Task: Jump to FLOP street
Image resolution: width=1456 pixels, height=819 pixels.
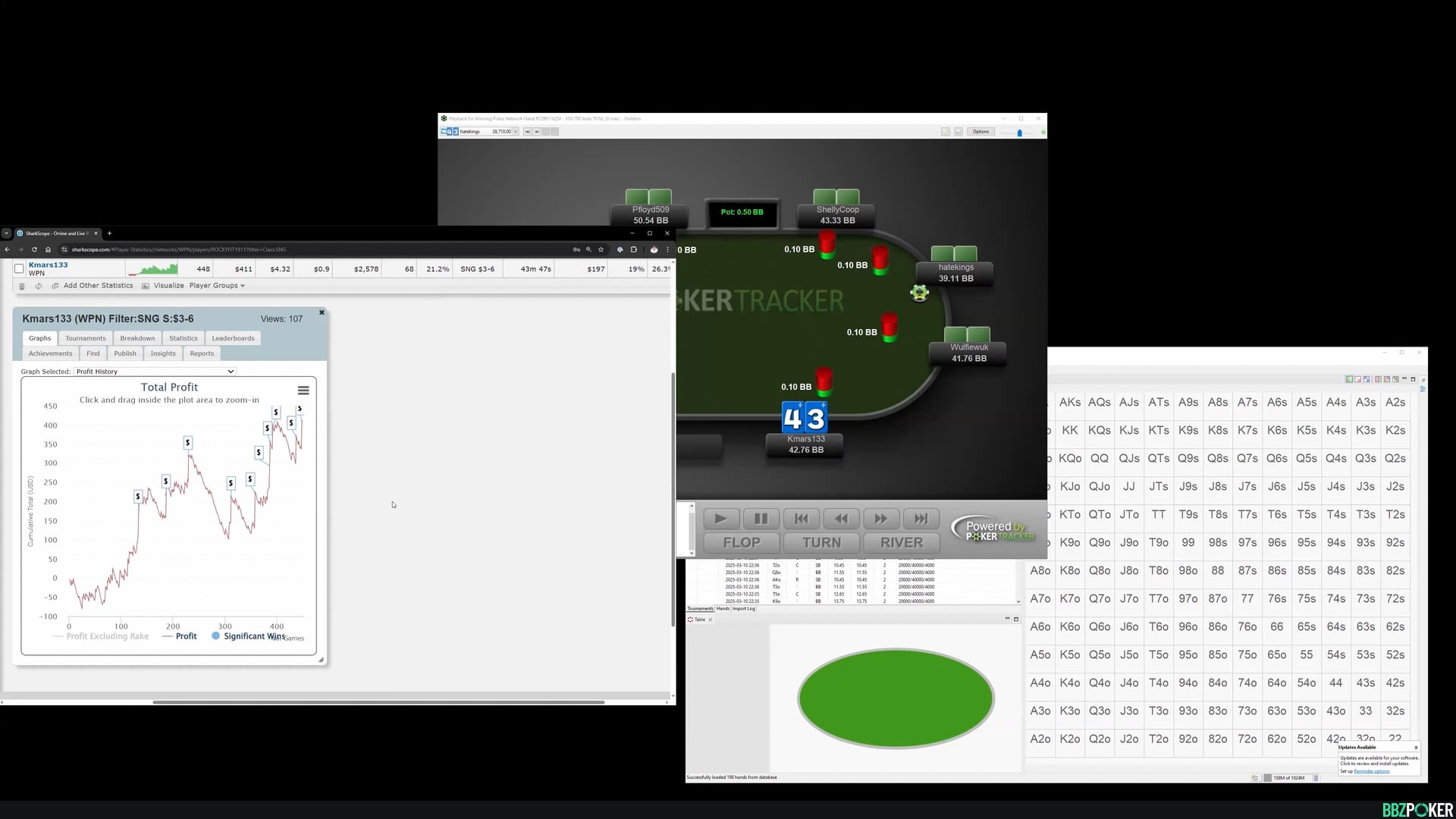Action: tap(741, 542)
